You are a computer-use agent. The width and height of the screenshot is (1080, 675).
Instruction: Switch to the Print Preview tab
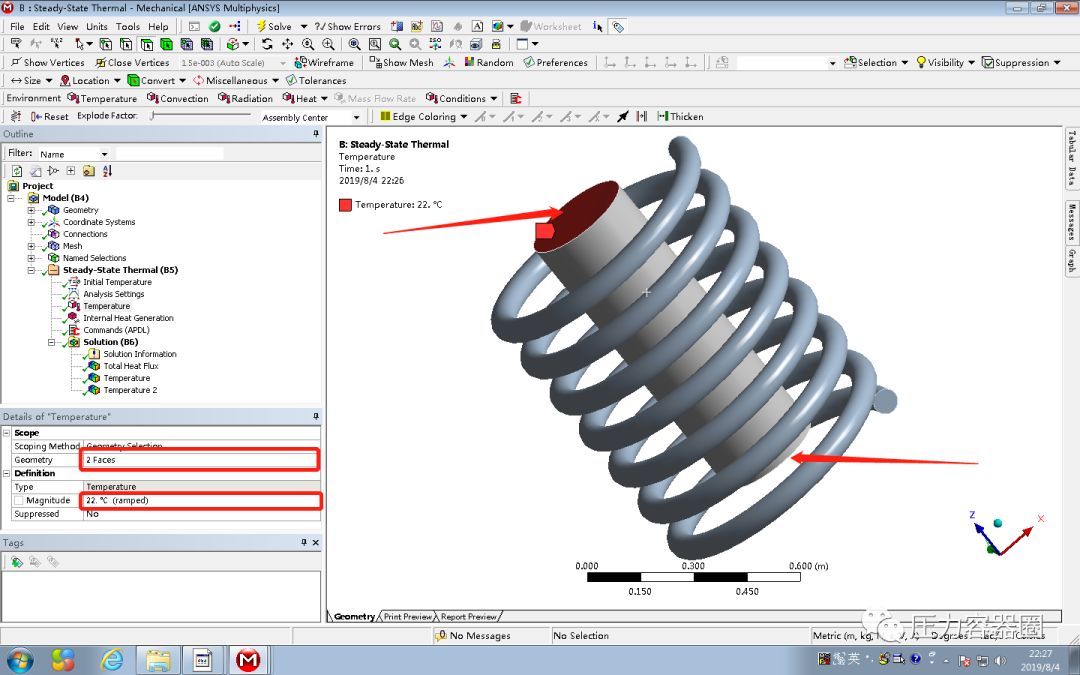click(x=411, y=616)
